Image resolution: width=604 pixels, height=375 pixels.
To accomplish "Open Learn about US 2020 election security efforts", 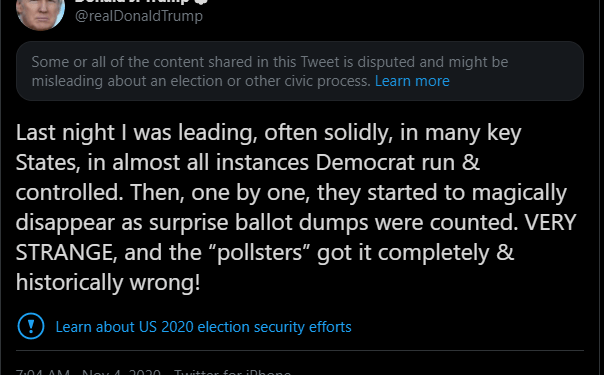I will (x=203, y=327).
